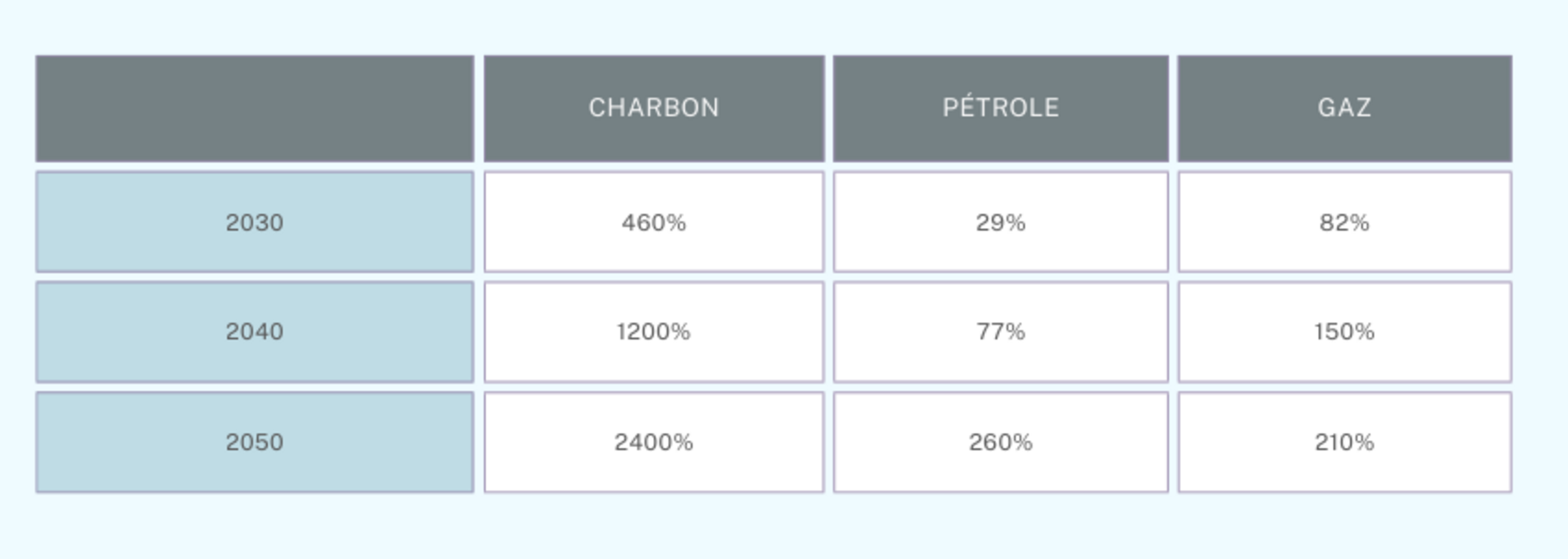Select the 1200% coal value for 2040
The image size is (1568, 559).
(654, 332)
